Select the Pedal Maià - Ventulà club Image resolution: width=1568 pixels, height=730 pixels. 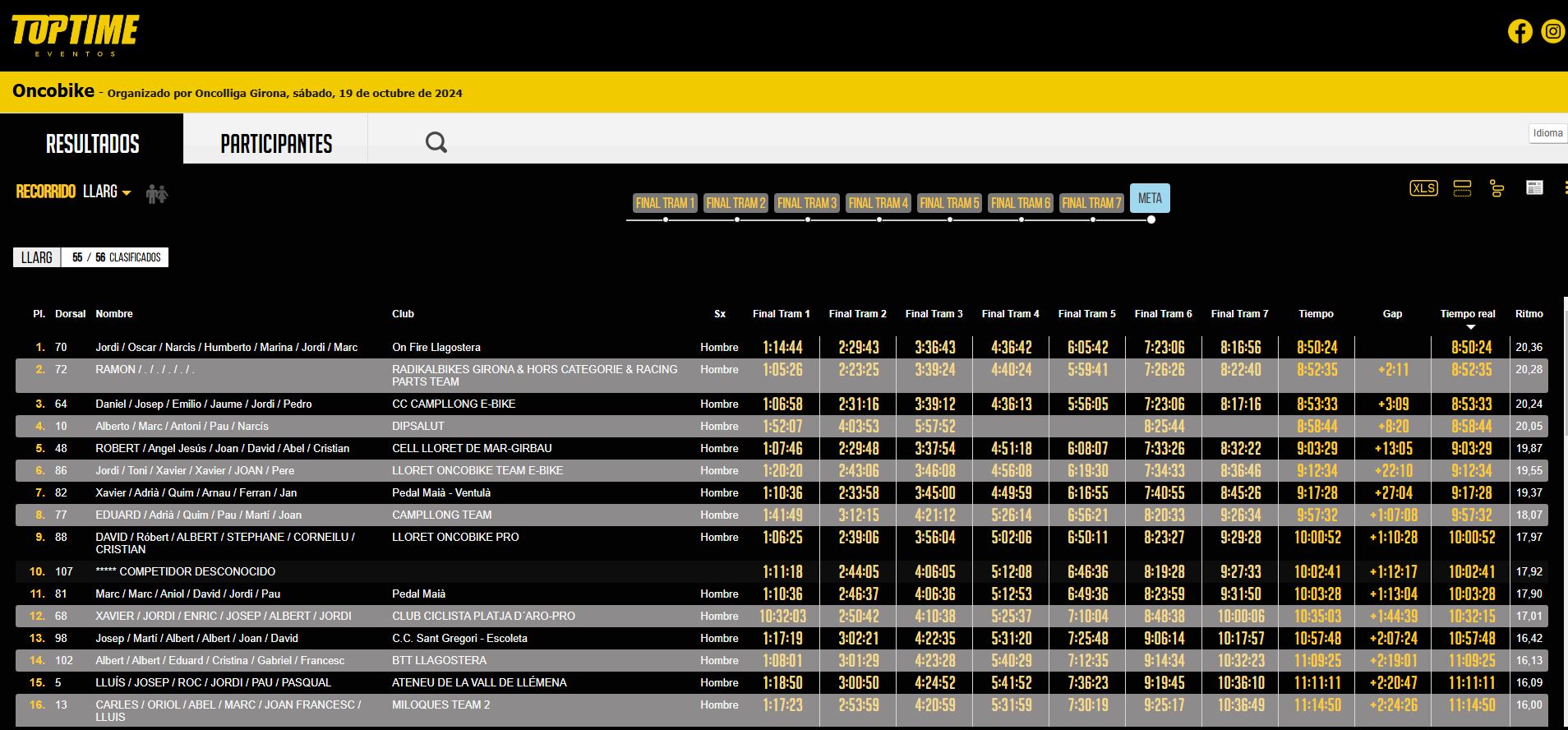[441, 492]
